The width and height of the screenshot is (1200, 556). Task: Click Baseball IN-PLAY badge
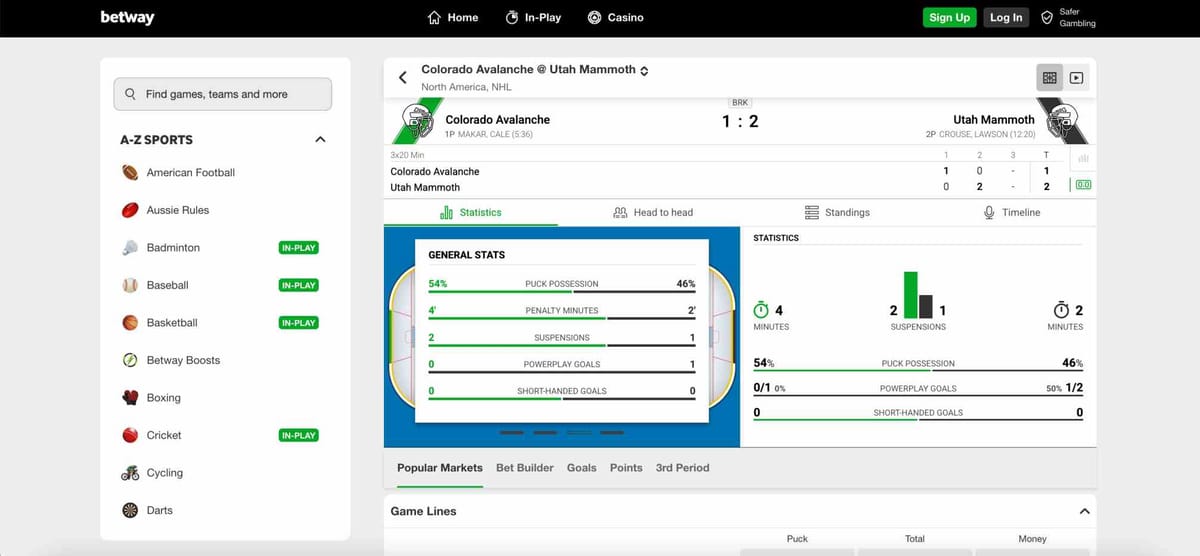[x=299, y=285]
